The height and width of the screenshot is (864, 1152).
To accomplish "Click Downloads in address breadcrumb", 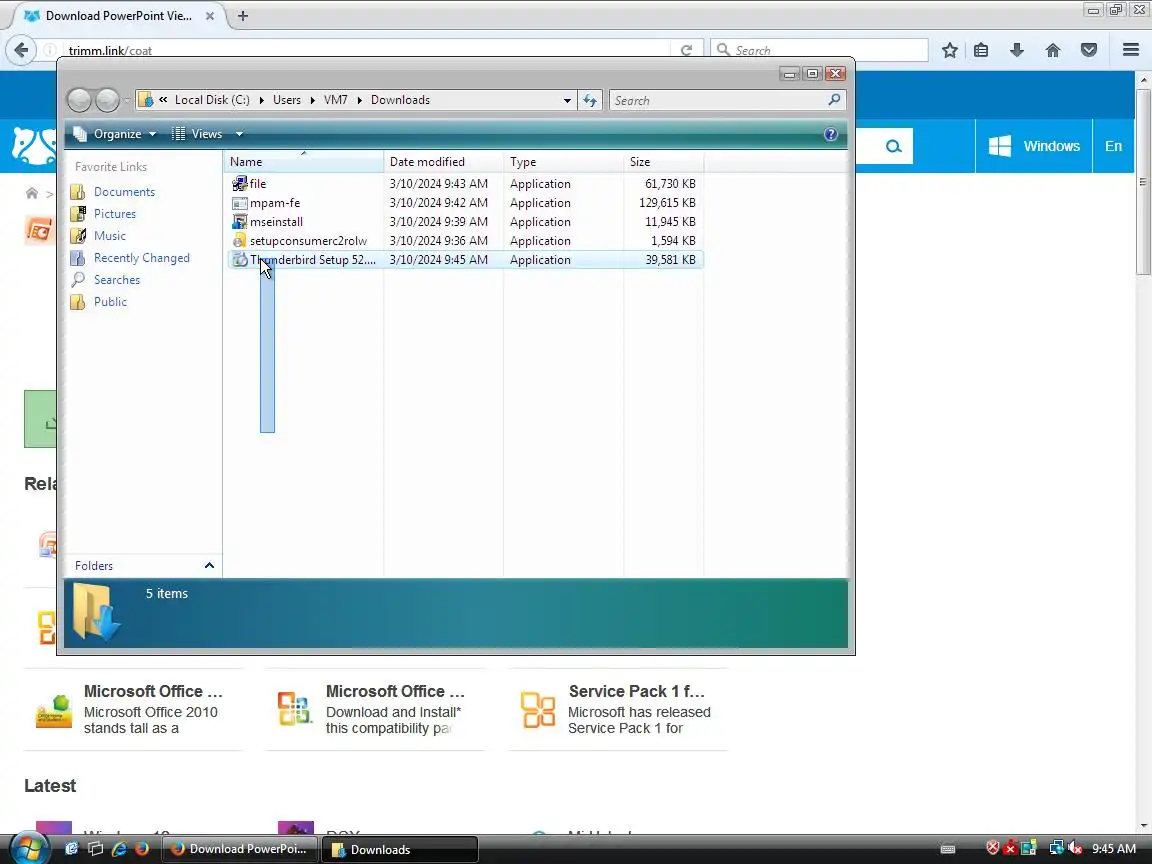I will 400,100.
